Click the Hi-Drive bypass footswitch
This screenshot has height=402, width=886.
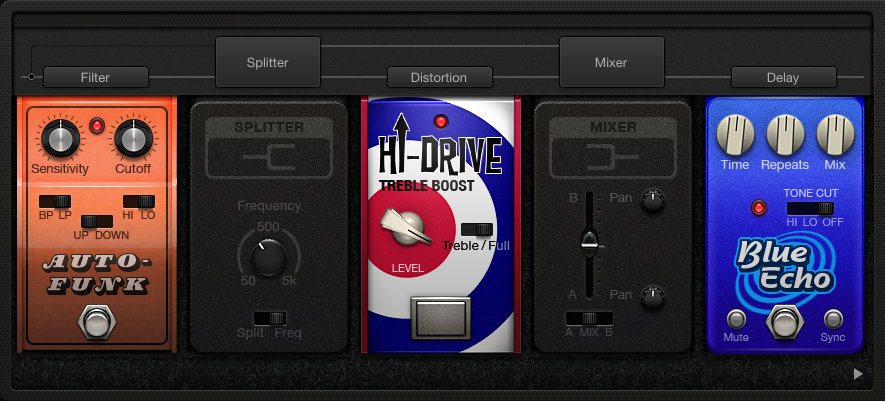(x=441, y=318)
